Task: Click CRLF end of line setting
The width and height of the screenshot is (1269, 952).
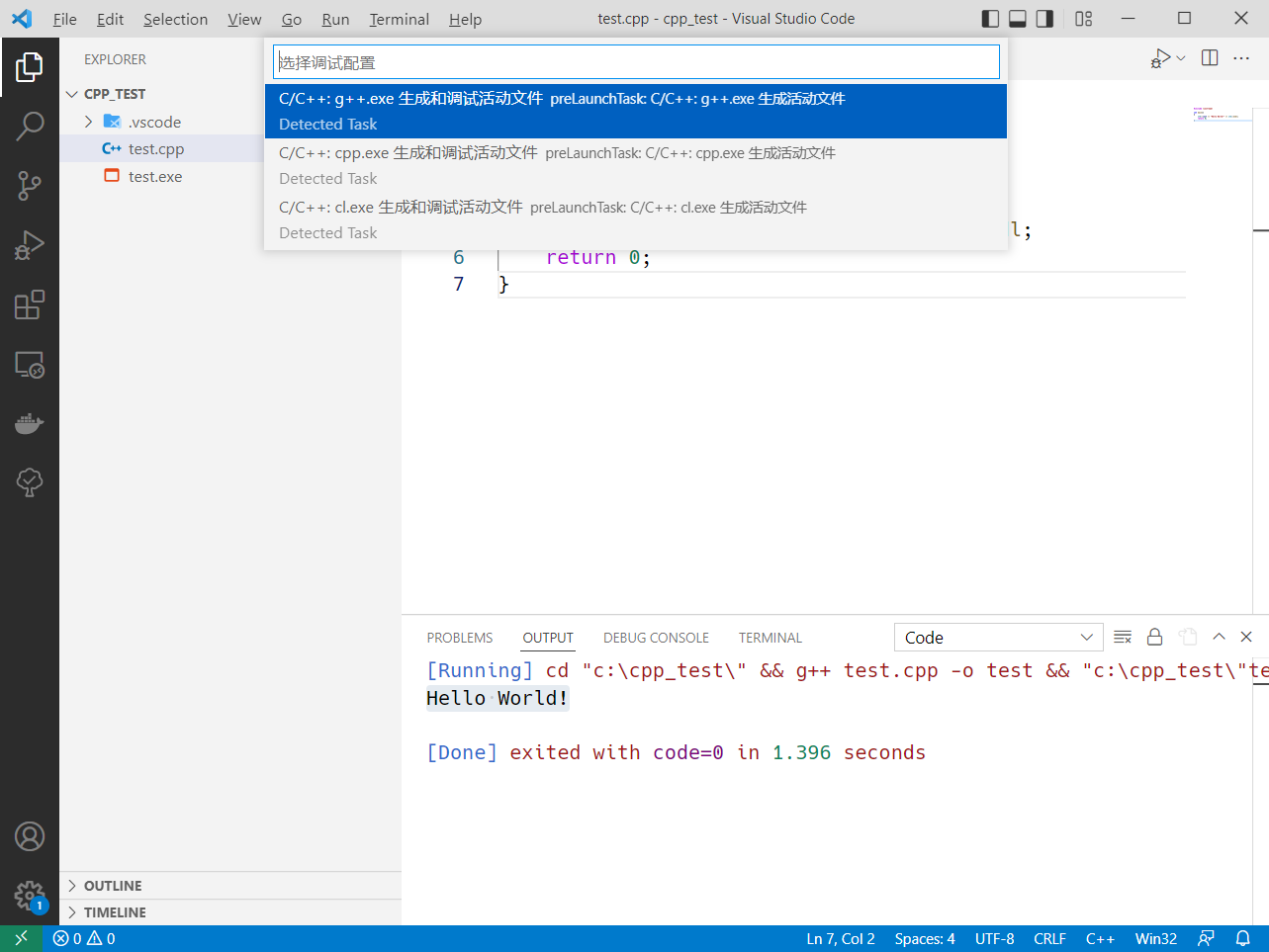Action: [1049, 939]
